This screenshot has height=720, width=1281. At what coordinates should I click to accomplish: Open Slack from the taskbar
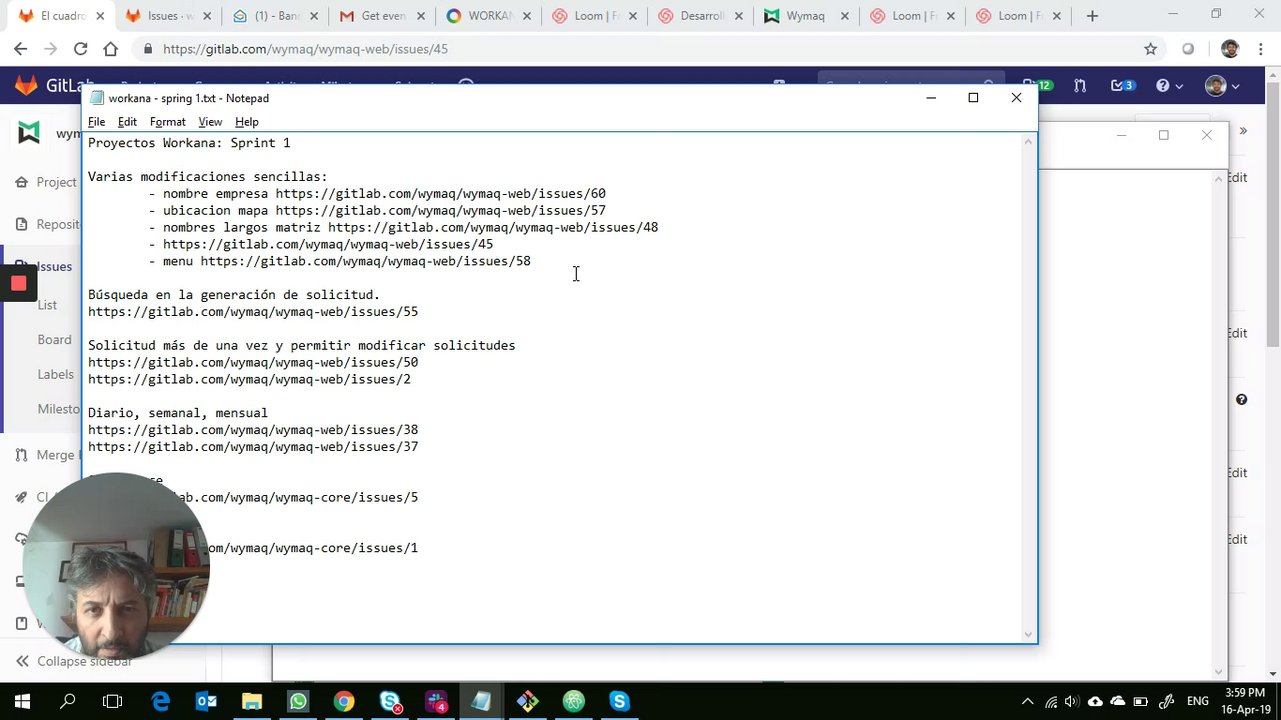[435, 701]
